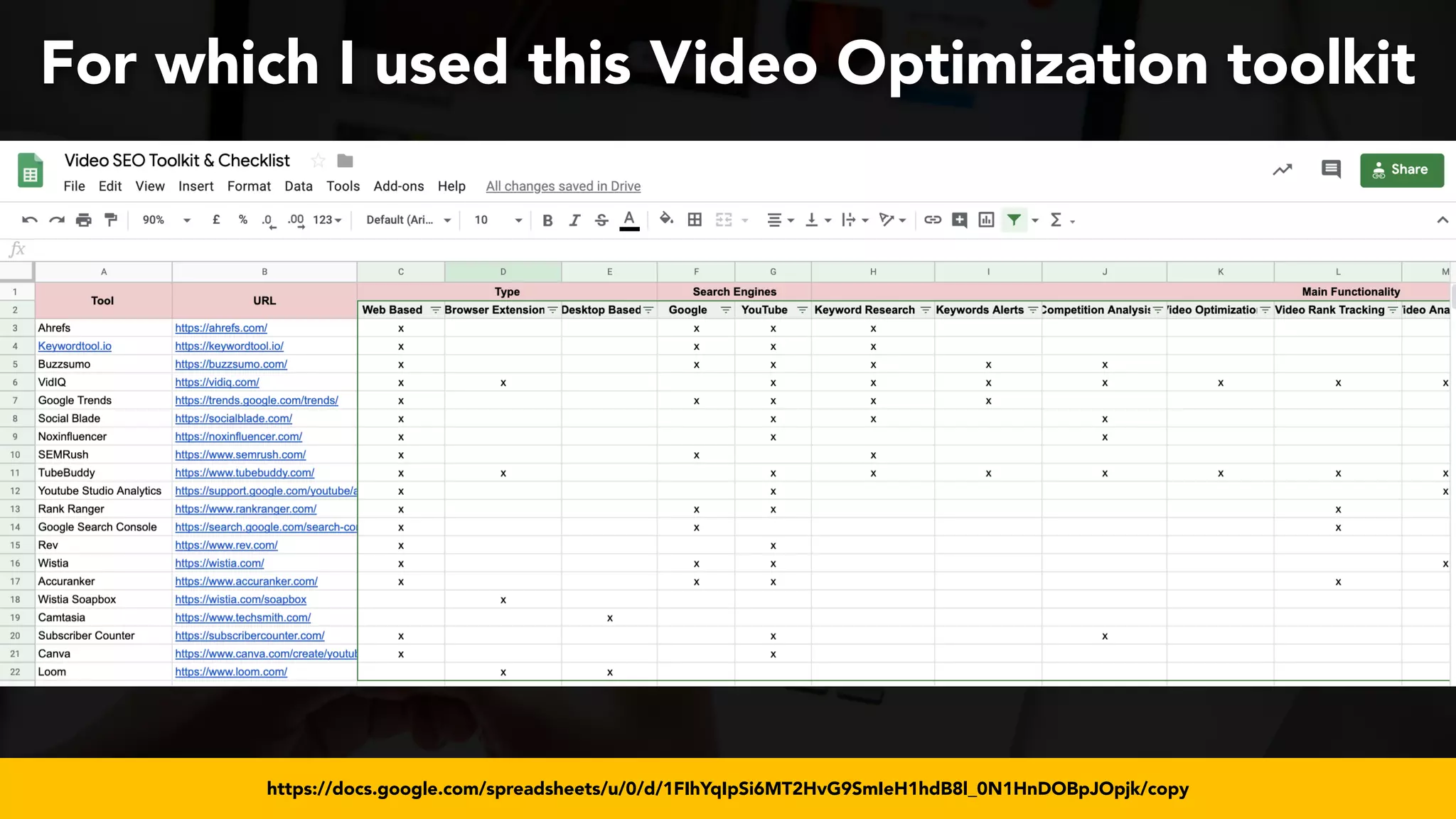
Task: Open the File menu
Action: click(x=74, y=186)
